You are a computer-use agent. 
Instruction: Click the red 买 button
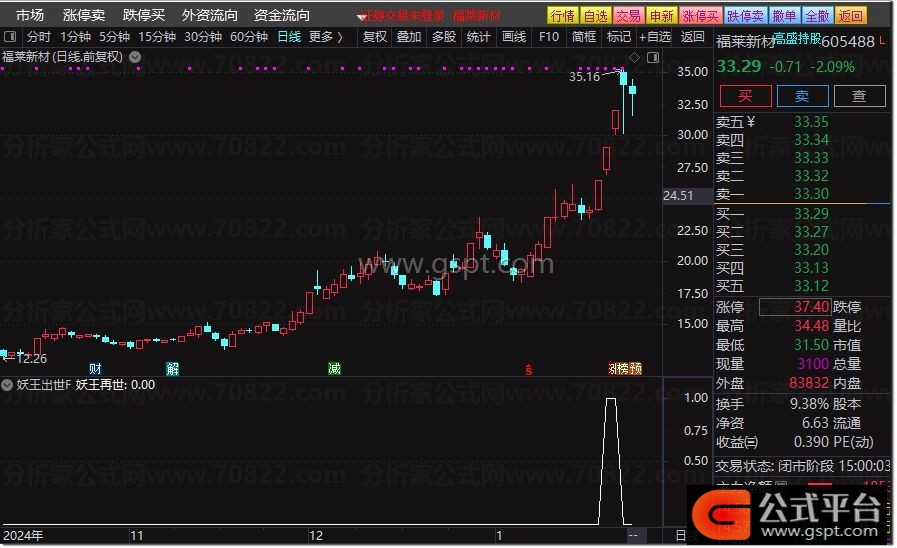click(745, 96)
